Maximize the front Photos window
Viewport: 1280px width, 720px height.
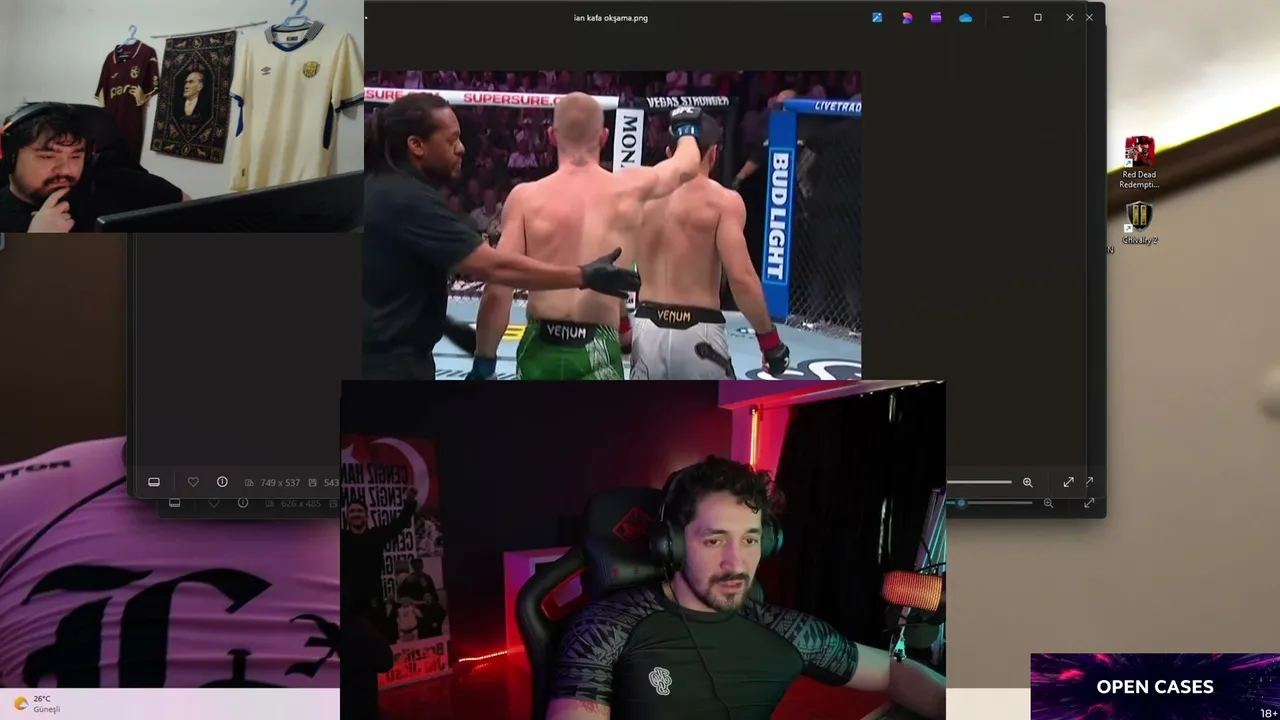1038,17
